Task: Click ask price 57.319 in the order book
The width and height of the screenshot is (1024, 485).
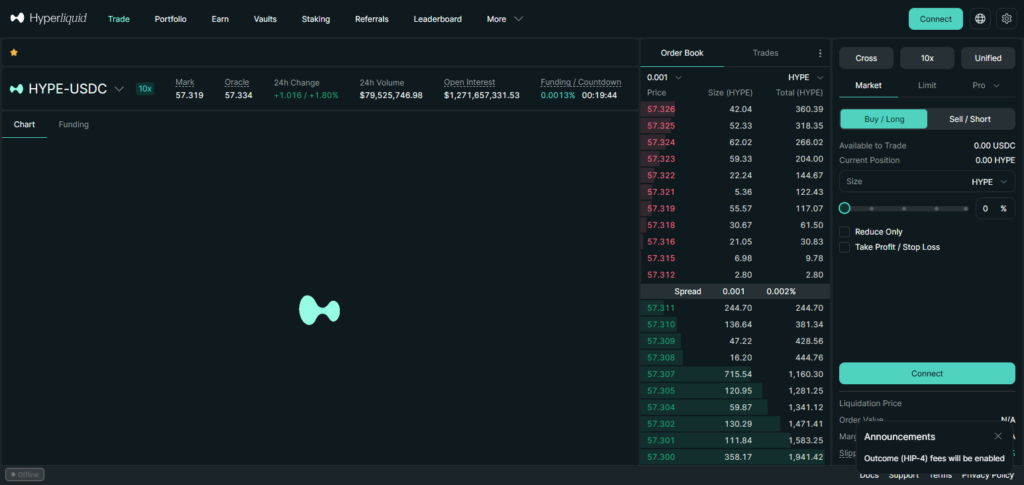Action: tap(661, 208)
